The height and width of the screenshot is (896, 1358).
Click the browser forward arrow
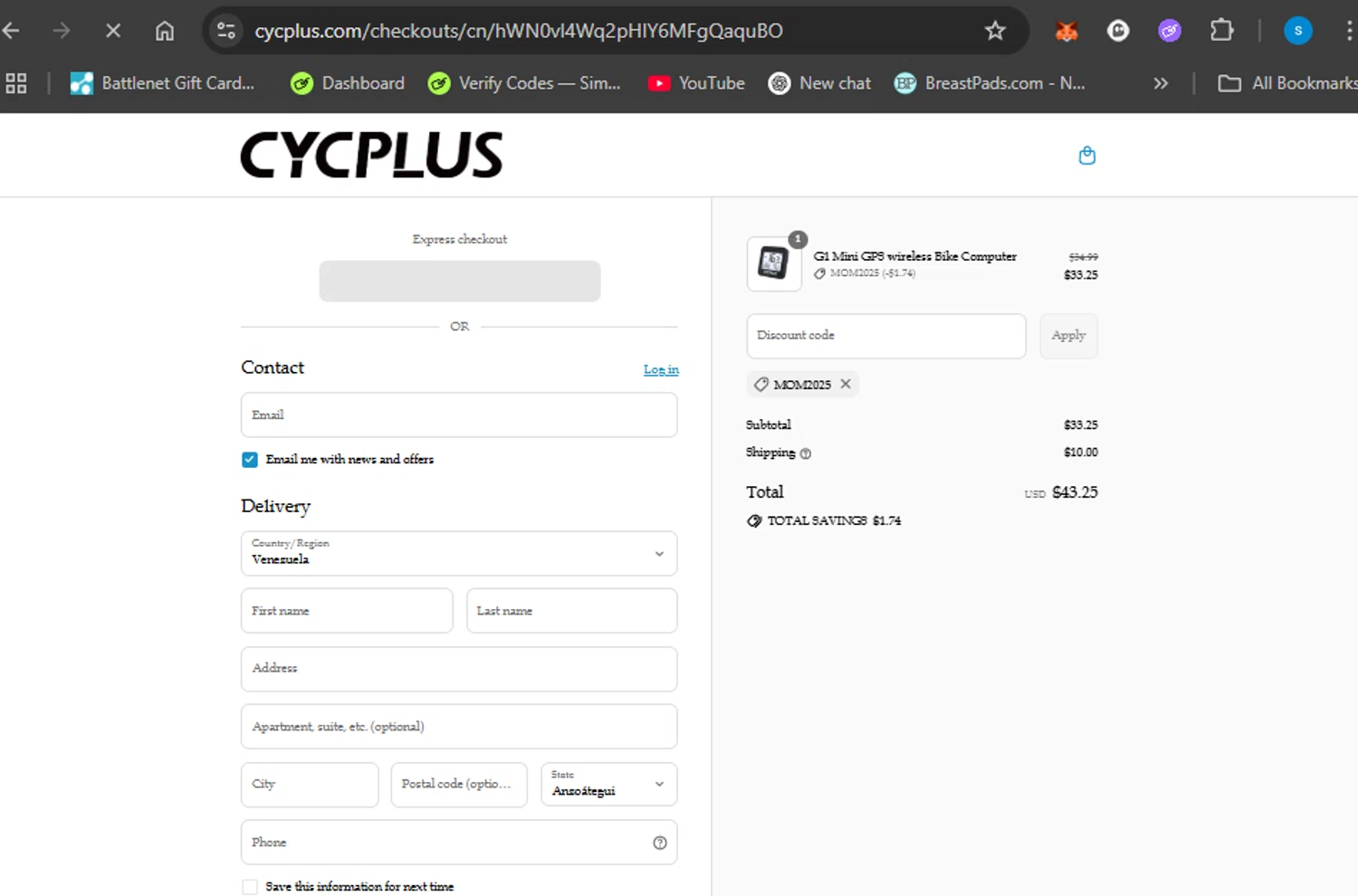pyautogui.click(x=62, y=31)
